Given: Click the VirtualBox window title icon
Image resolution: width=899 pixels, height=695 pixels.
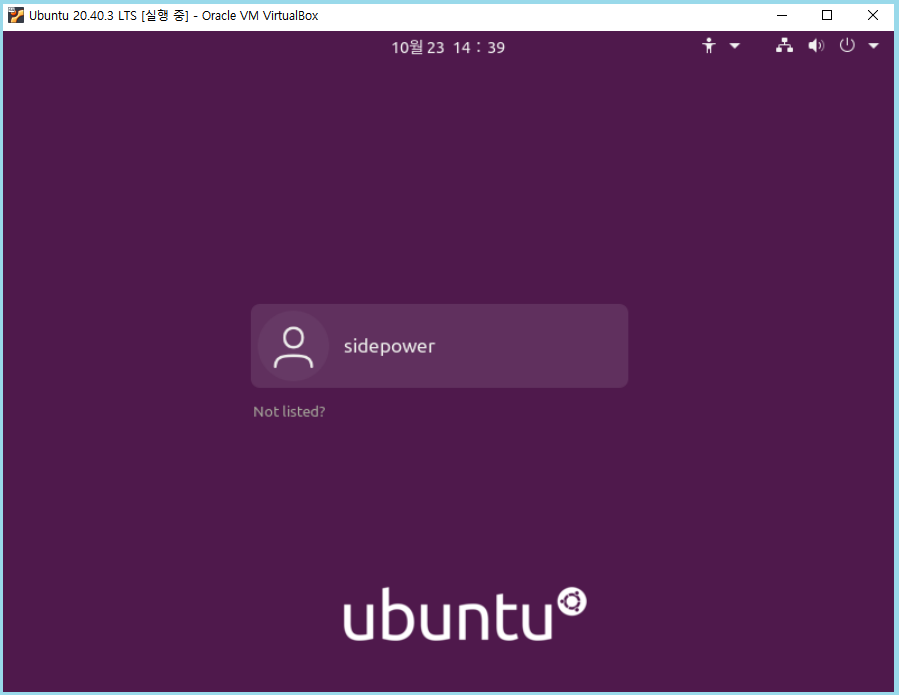Looking at the screenshot, I should coord(15,15).
